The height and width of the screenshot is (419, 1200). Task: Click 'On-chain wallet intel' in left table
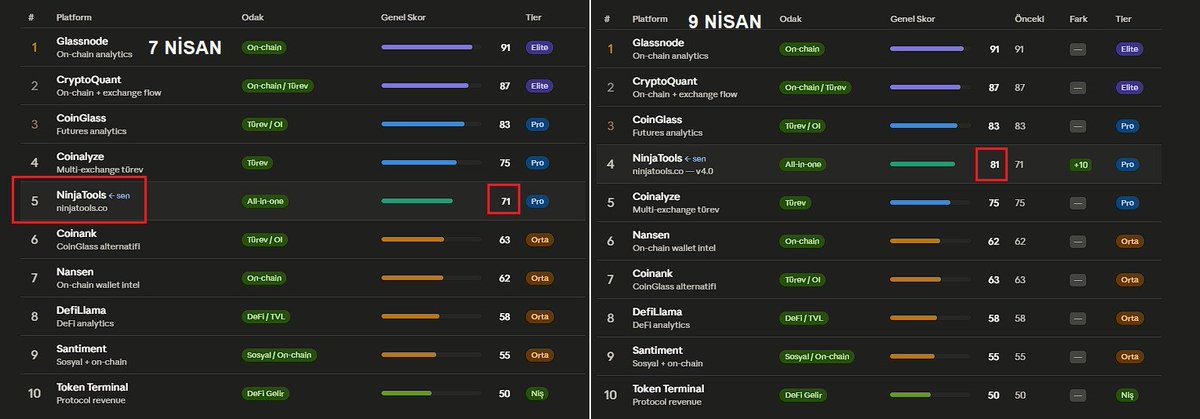tap(98, 286)
